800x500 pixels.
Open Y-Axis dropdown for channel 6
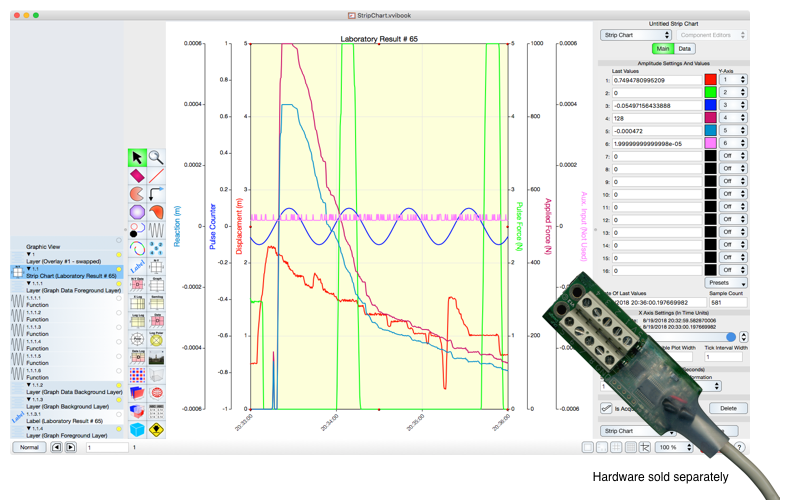tap(733, 143)
